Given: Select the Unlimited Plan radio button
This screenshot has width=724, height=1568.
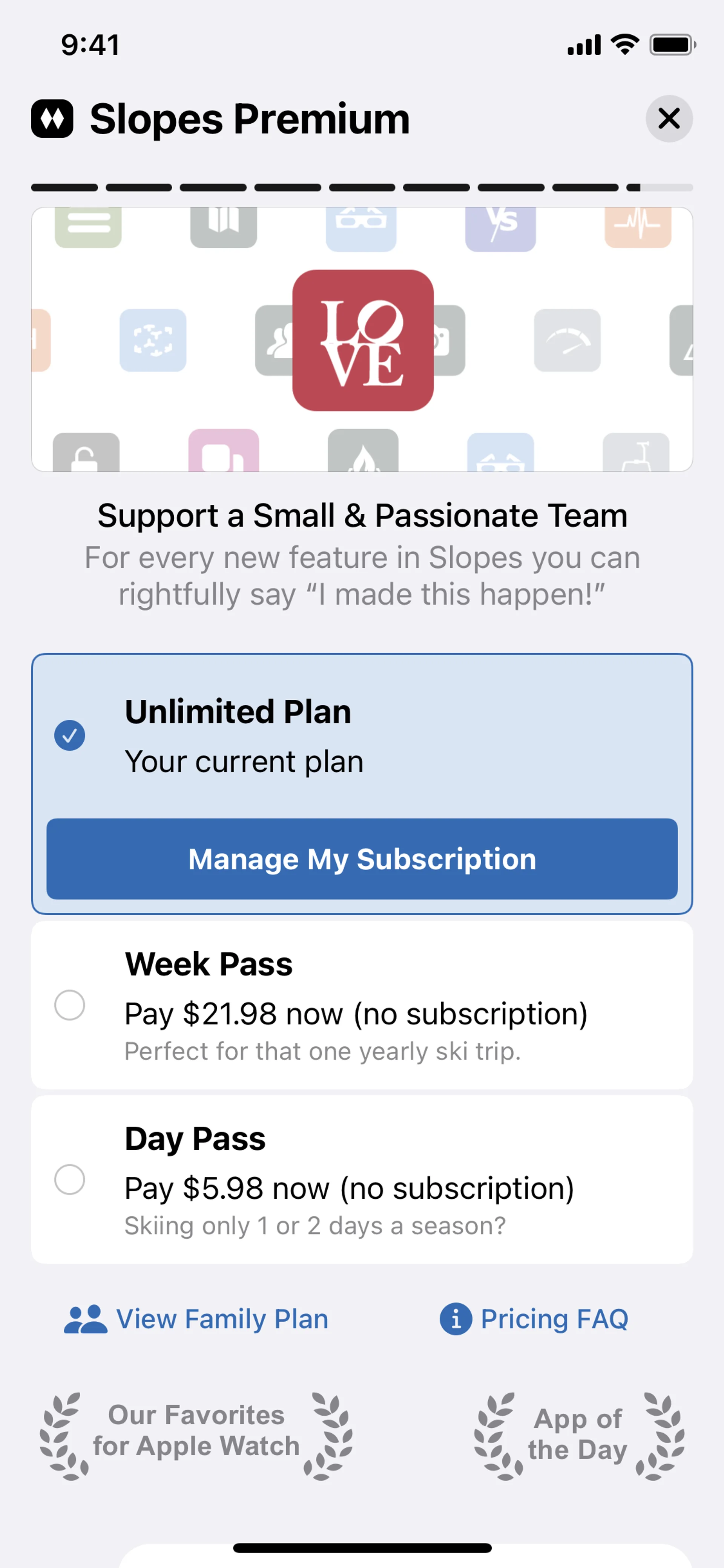Looking at the screenshot, I should coord(70,735).
